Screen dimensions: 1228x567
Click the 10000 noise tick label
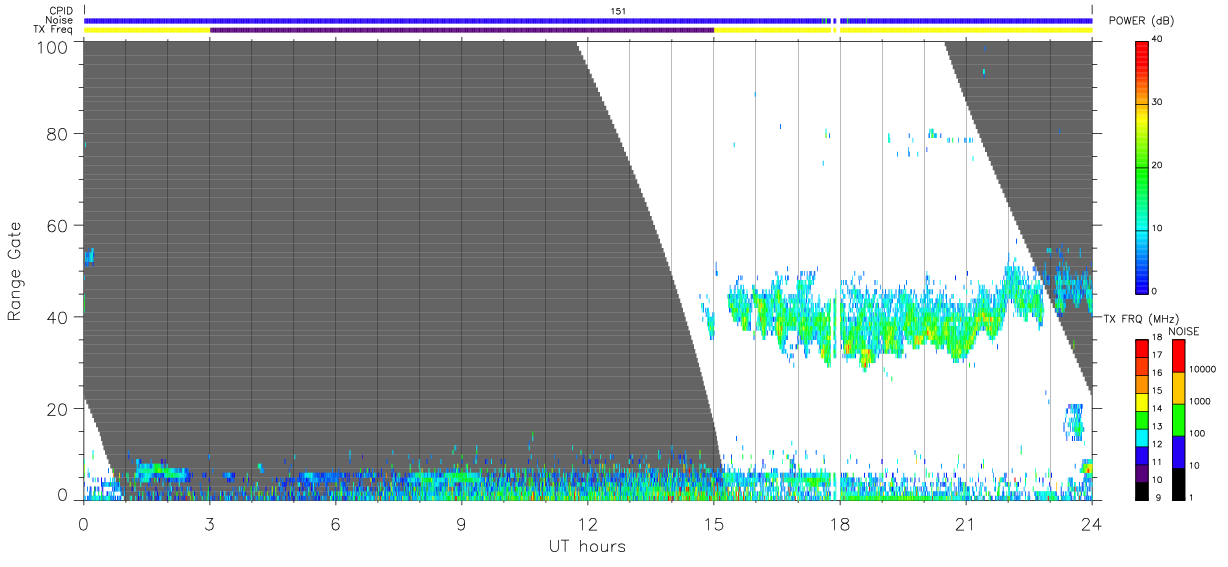(x=1203, y=369)
